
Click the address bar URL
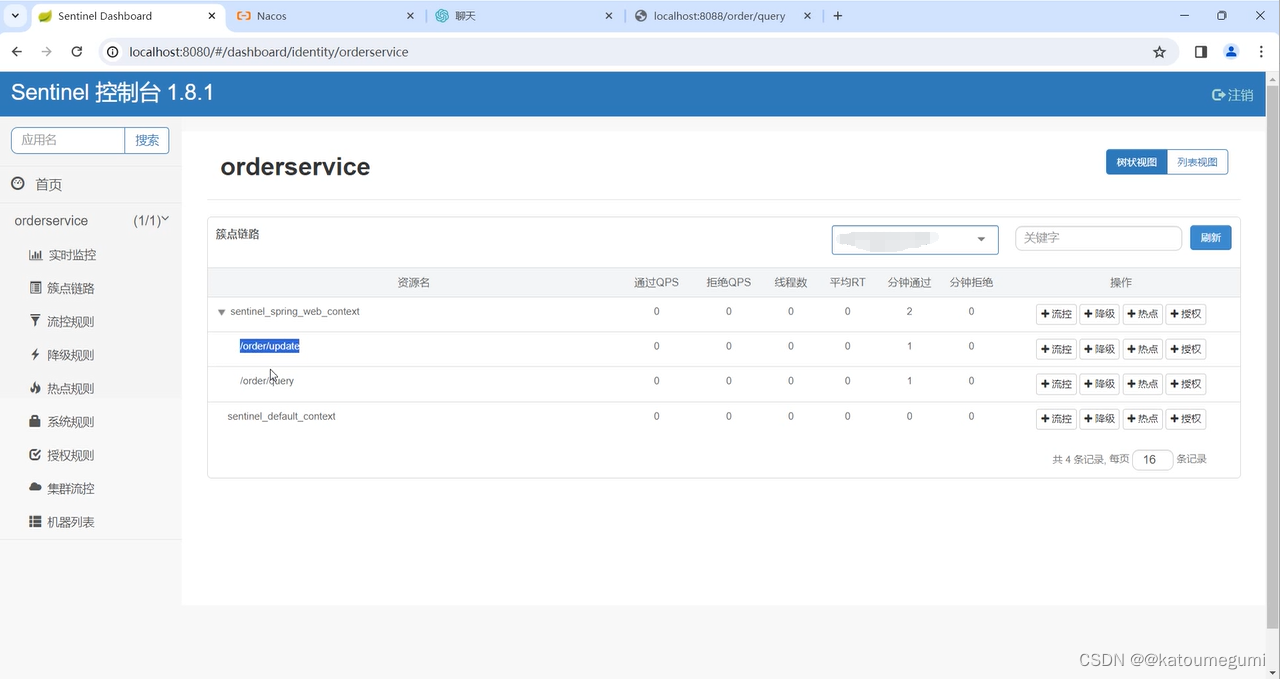269,52
